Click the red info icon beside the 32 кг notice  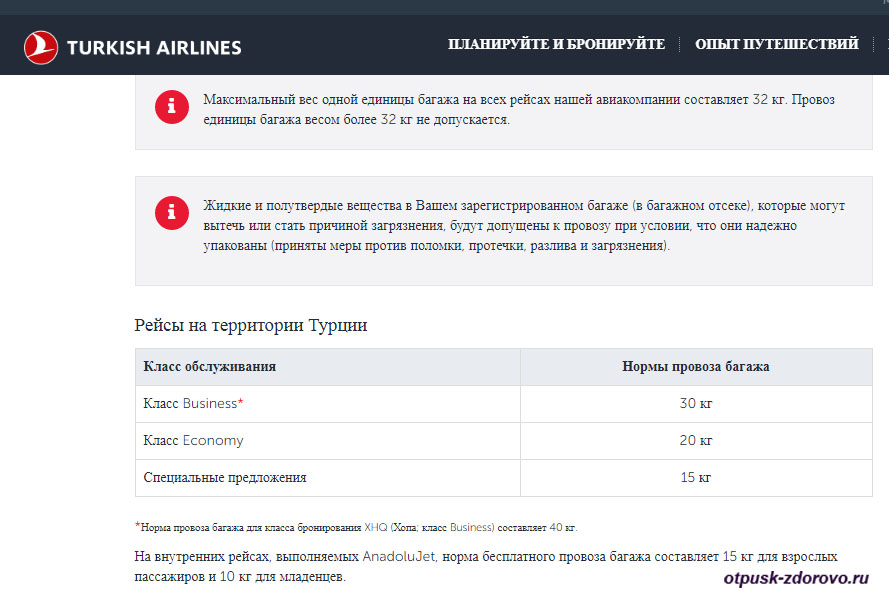(171, 108)
